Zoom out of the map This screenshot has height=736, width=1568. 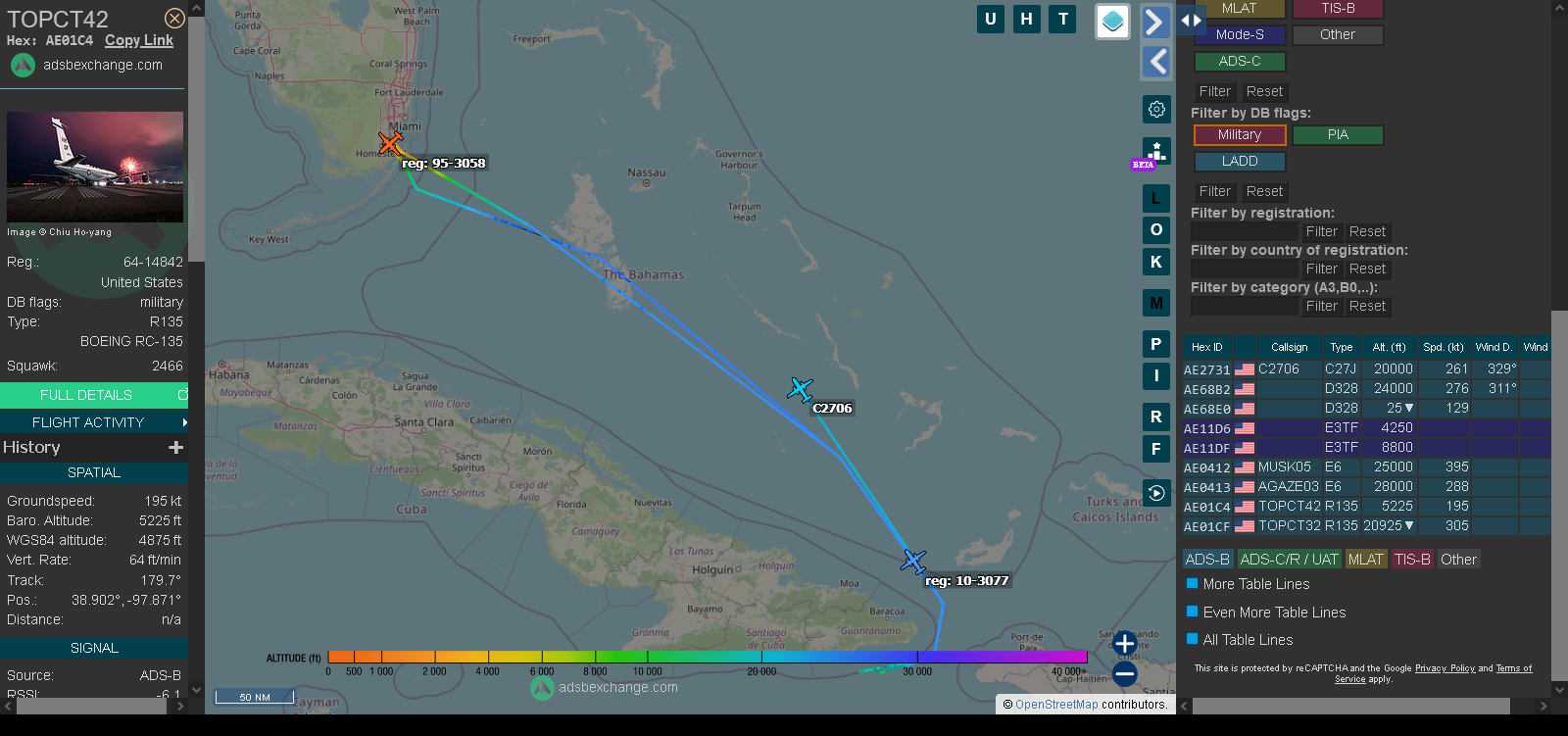click(x=1125, y=673)
